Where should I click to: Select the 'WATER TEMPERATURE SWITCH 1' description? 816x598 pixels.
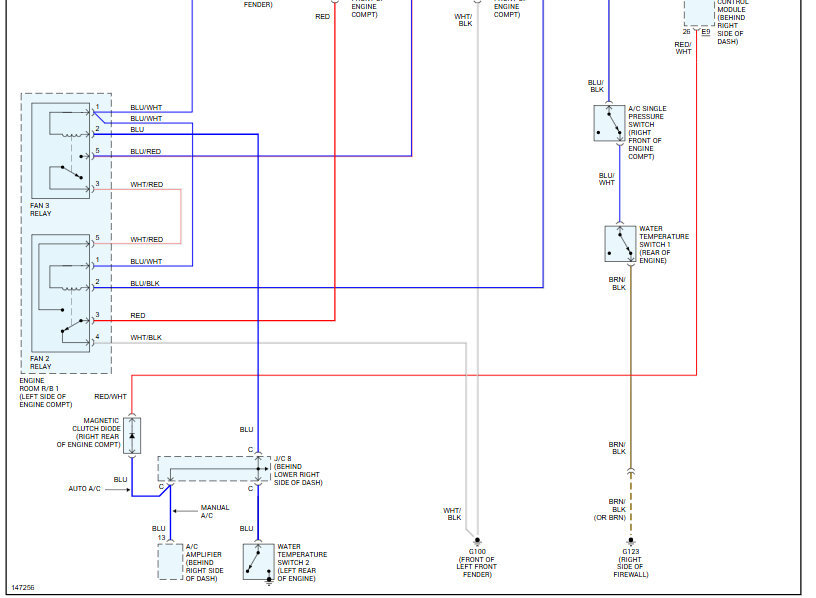[x=664, y=244]
